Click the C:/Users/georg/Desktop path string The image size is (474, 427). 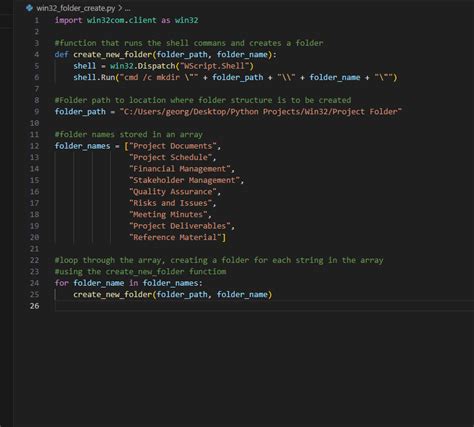[261, 112]
